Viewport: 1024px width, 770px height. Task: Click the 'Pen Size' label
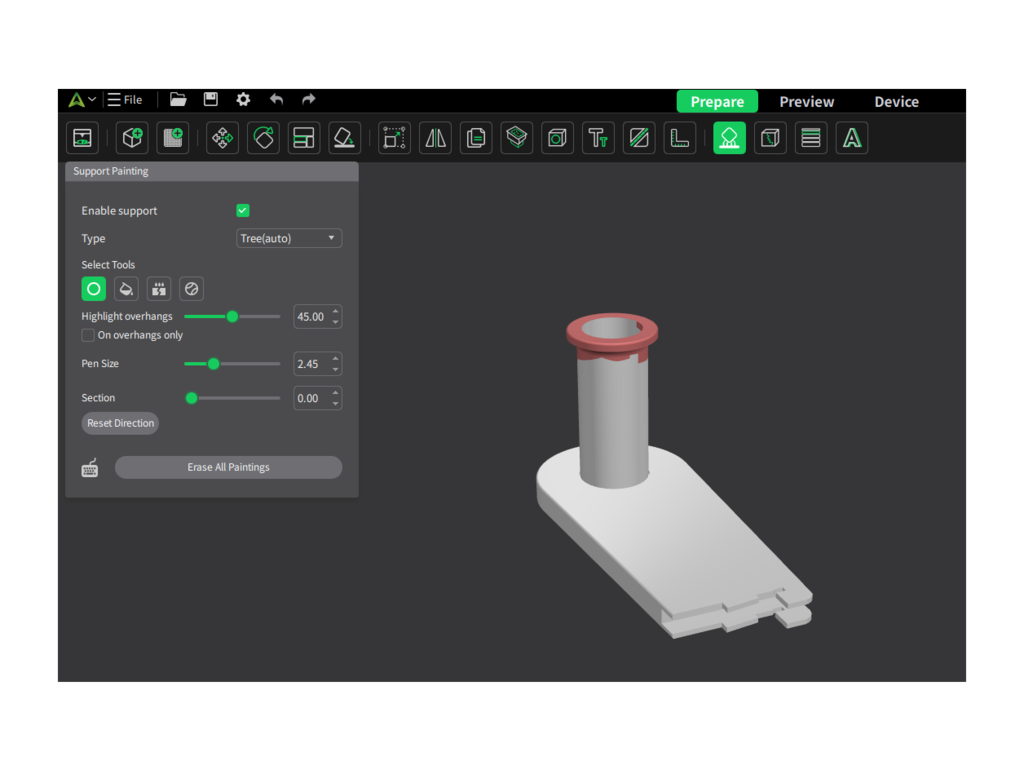pyautogui.click(x=100, y=363)
